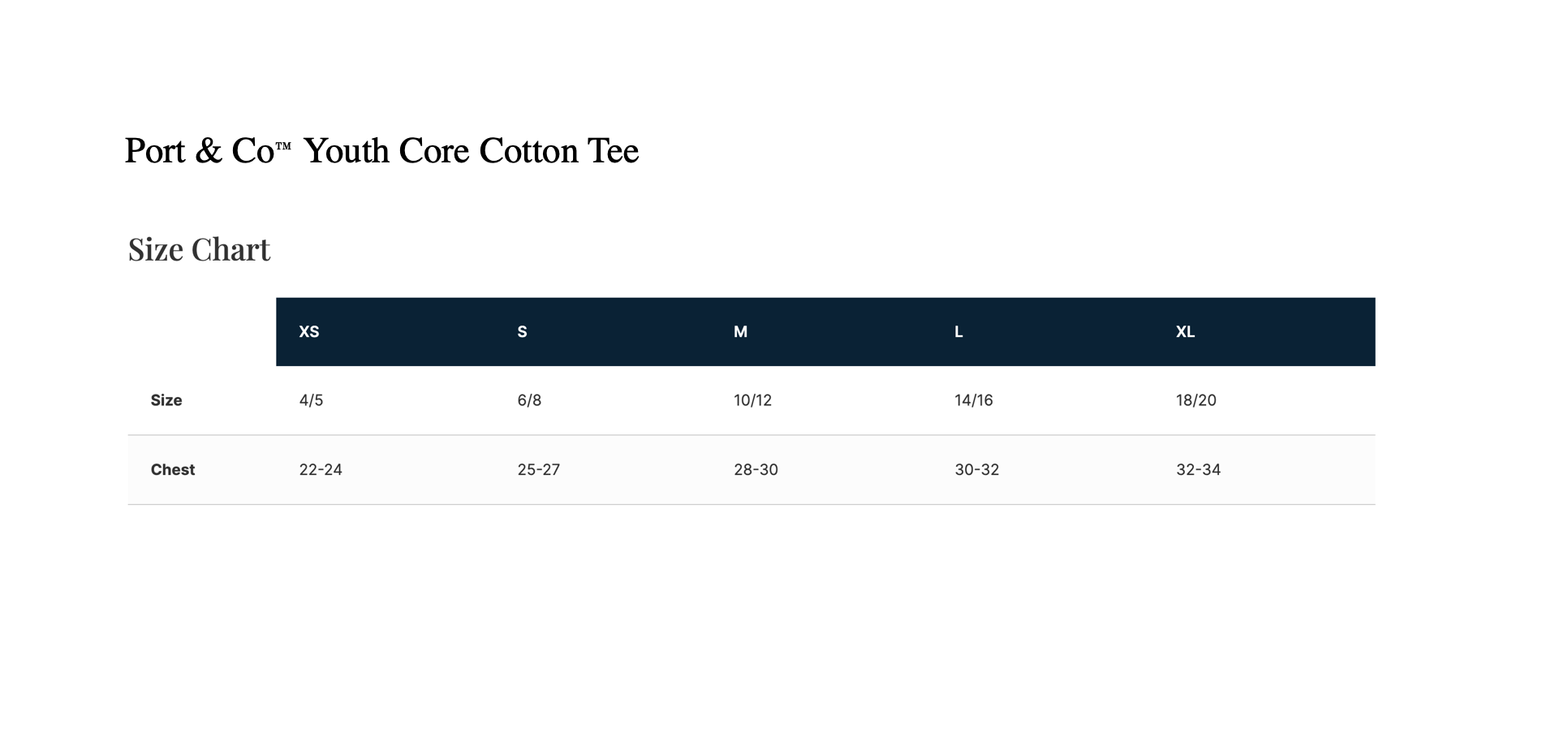Select the 30-32 chest measurement
This screenshot has height=734, width=1568.
tap(977, 469)
